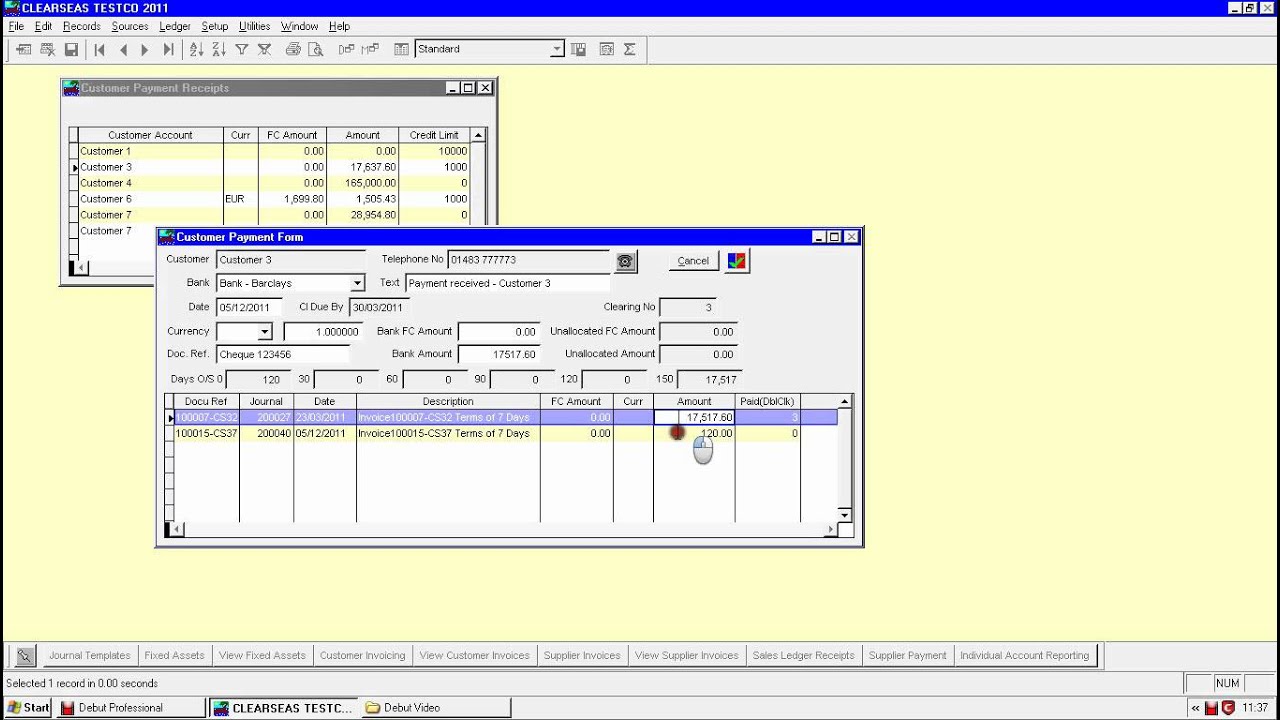The height and width of the screenshot is (720, 1280).
Task: Click the sum (sigma) toolbar icon
Action: click(630, 49)
